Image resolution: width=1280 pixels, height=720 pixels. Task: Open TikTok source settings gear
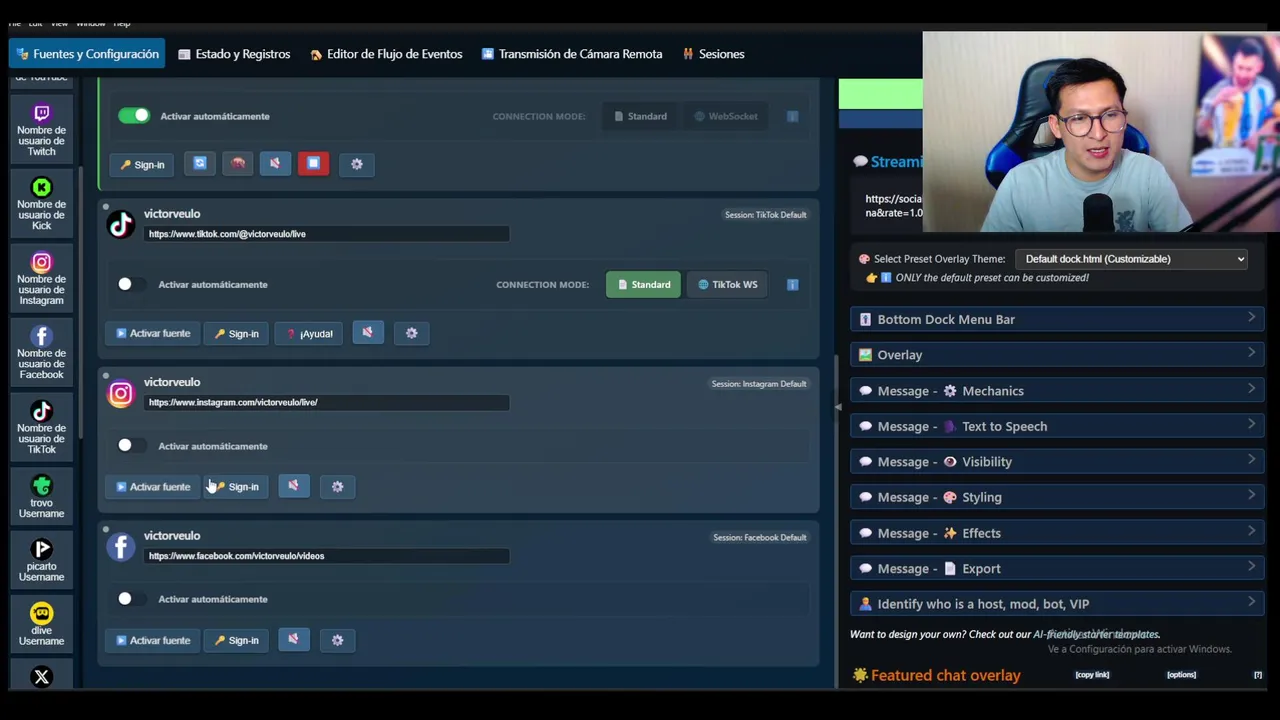pos(411,333)
